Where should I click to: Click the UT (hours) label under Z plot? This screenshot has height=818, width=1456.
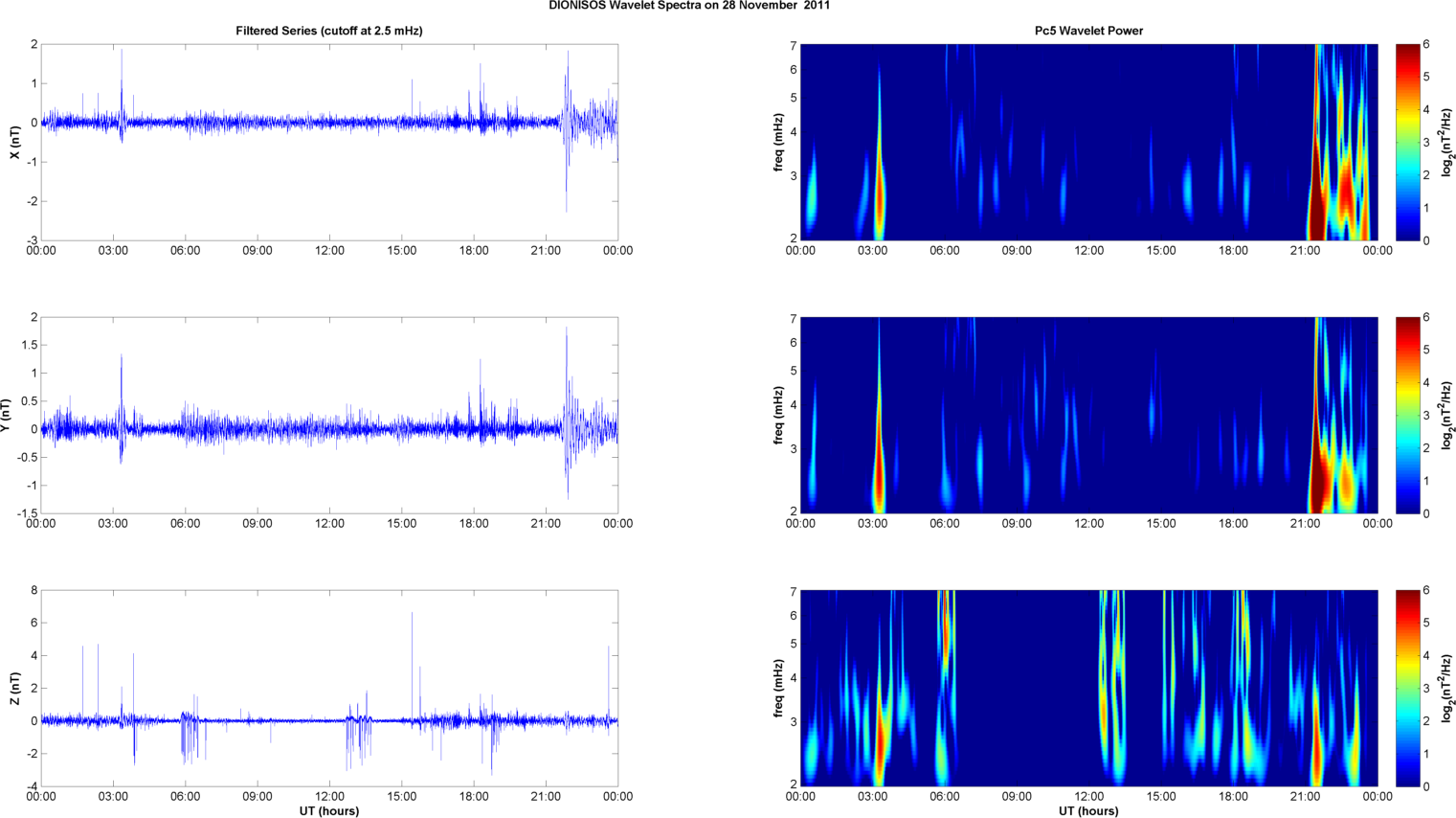pyautogui.click(x=328, y=811)
